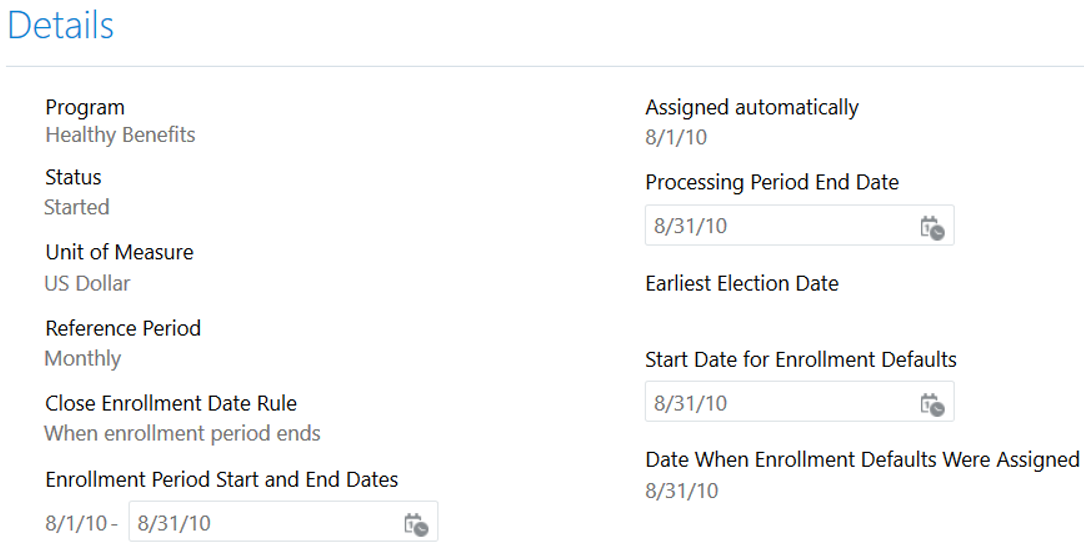Open calendar picker for Enrollment Period end date
This screenshot has width=1084, height=554.
click(415, 524)
